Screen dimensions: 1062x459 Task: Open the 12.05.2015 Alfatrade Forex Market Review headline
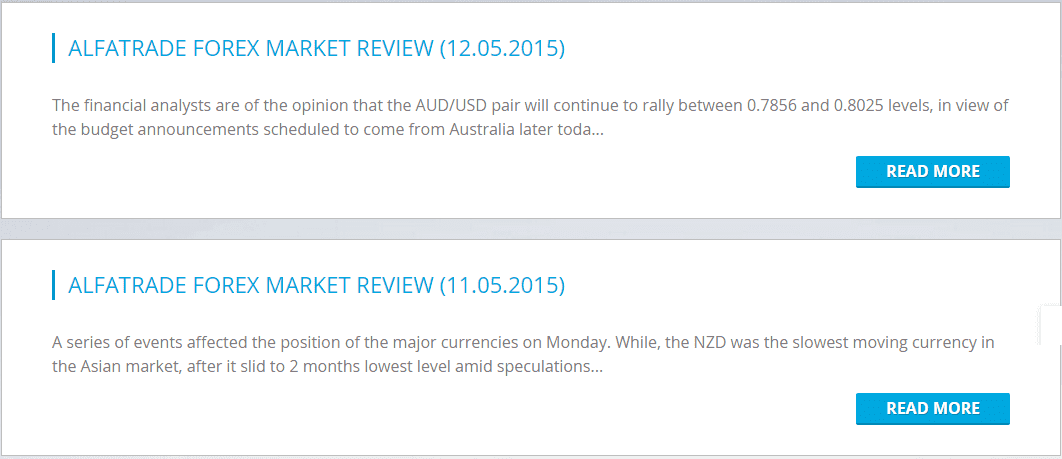pyautogui.click(x=316, y=48)
